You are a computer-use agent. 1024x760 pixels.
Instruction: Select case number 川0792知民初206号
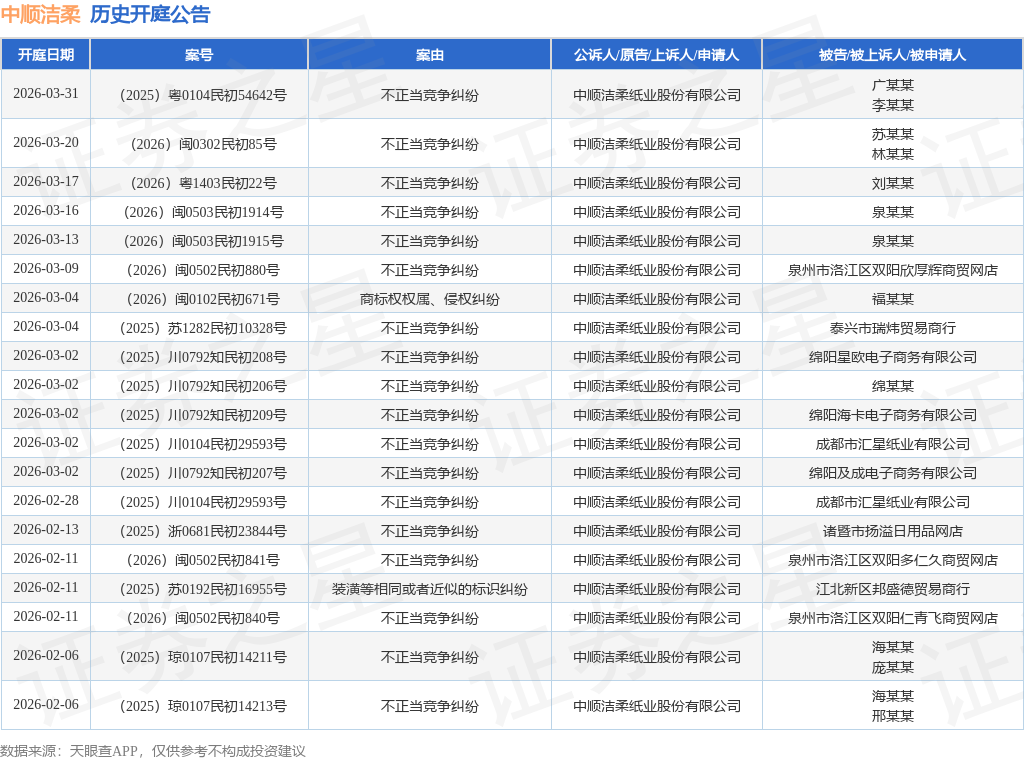pyautogui.click(x=203, y=387)
